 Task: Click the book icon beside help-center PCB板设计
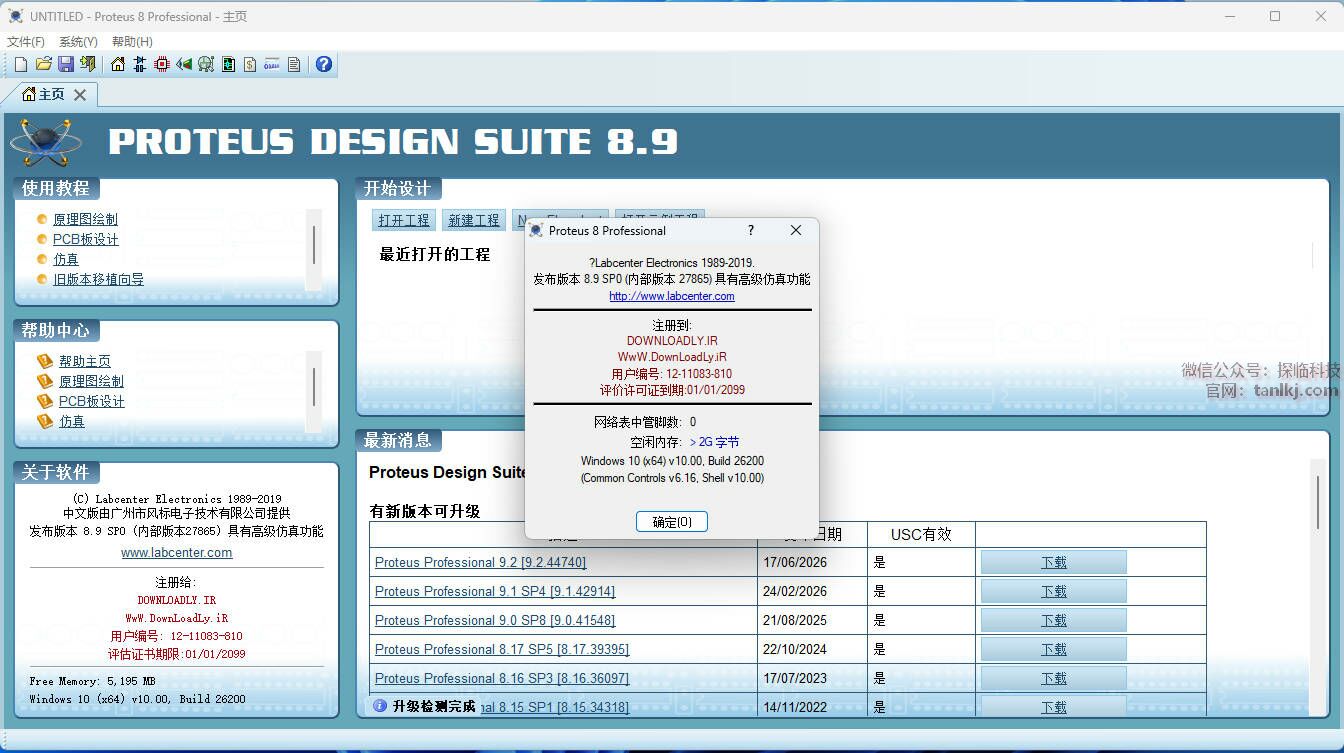[x=44, y=401]
